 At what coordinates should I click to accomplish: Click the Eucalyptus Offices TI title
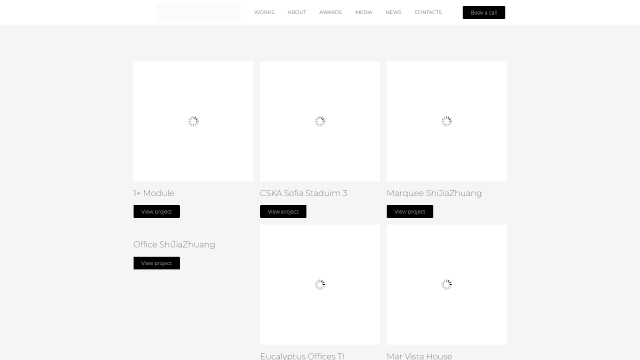point(302,356)
